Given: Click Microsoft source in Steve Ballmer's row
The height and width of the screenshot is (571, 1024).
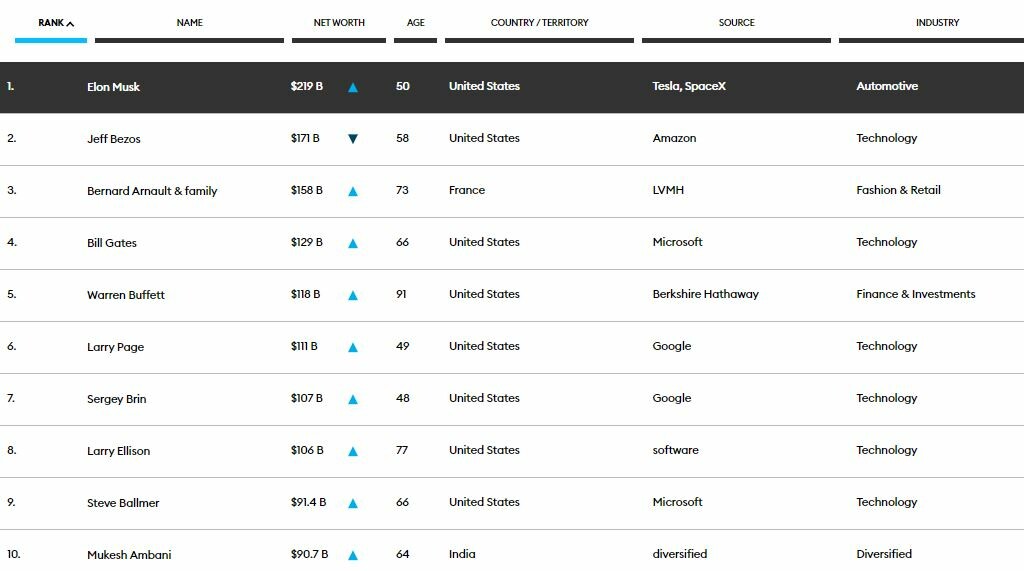Looking at the screenshot, I should point(678,502).
